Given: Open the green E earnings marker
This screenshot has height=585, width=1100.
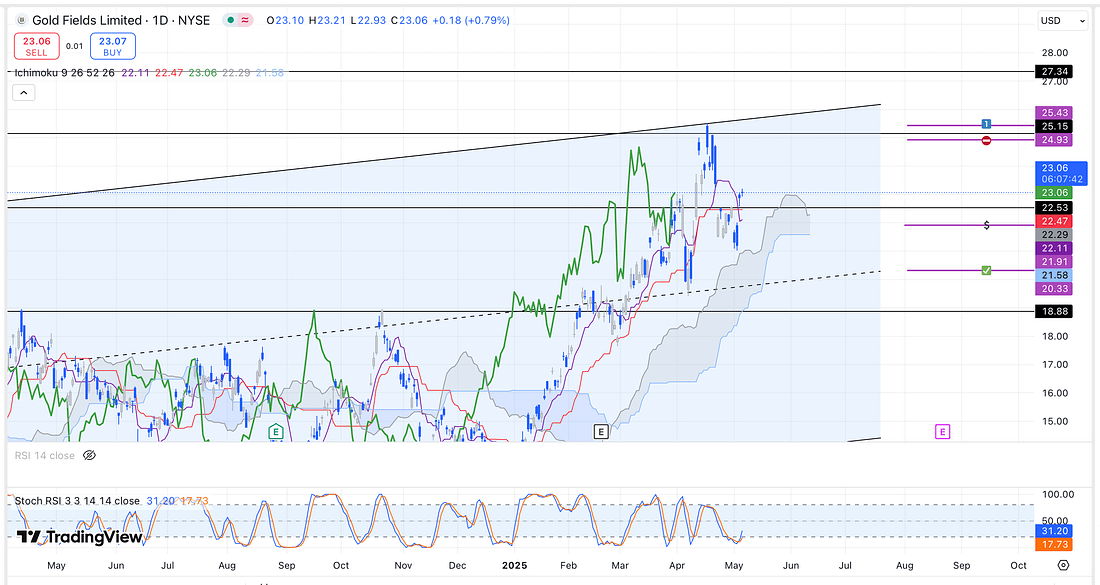Looking at the screenshot, I should point(276,431).
